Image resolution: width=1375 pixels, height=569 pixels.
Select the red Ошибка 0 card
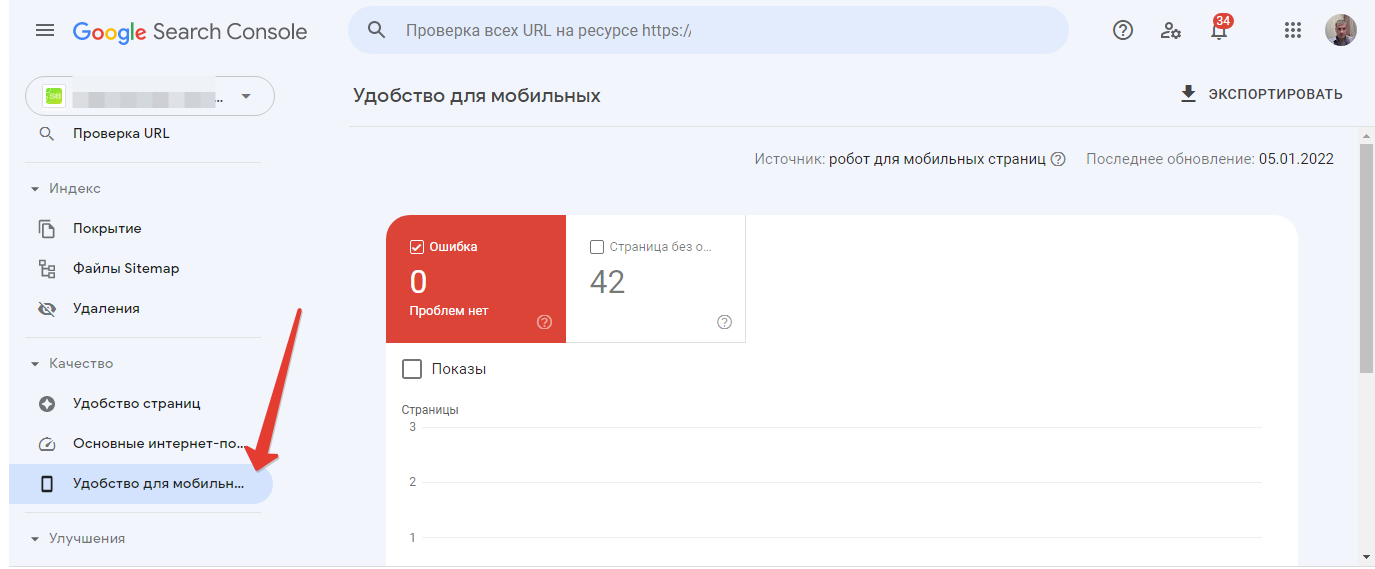pos(476,279)
